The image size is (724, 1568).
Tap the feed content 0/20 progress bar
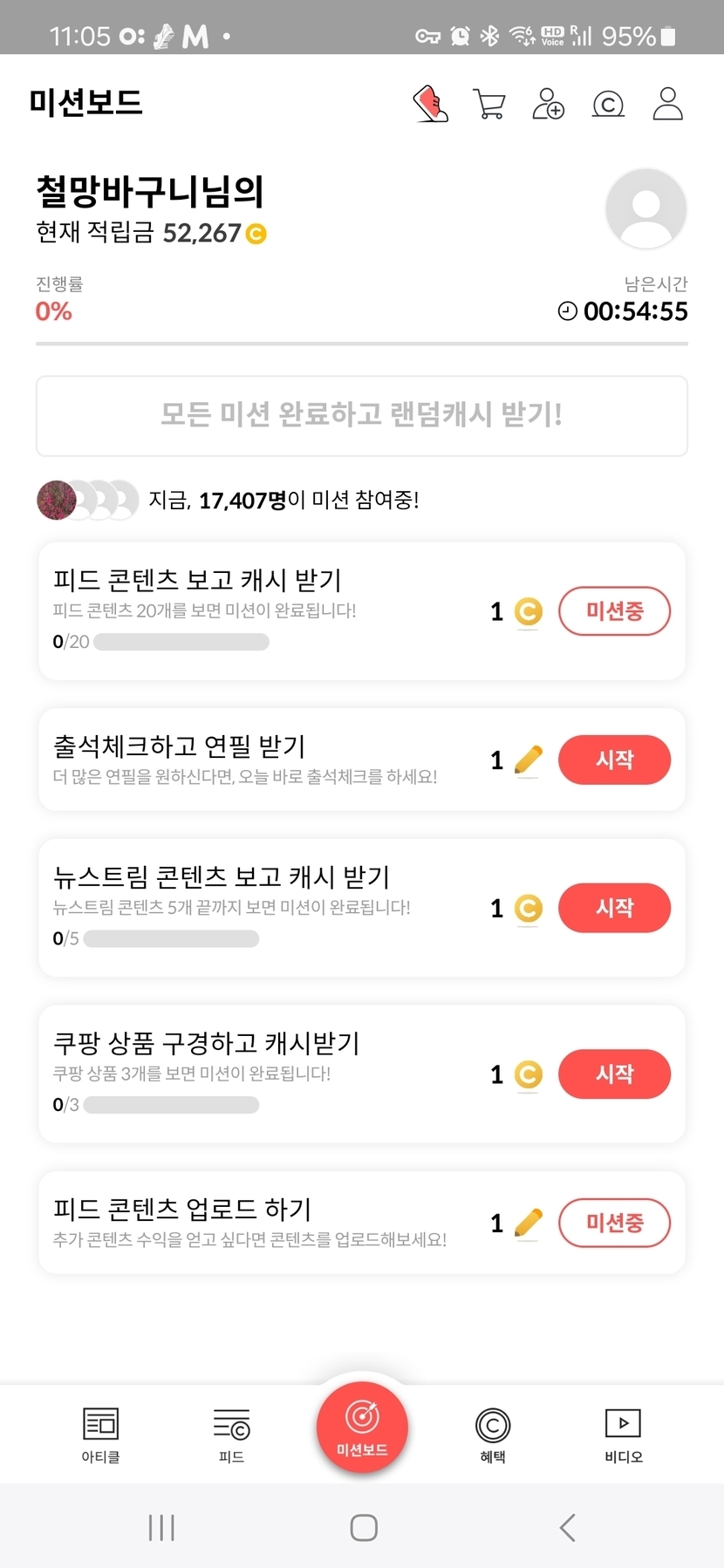[x=181, y=643]
